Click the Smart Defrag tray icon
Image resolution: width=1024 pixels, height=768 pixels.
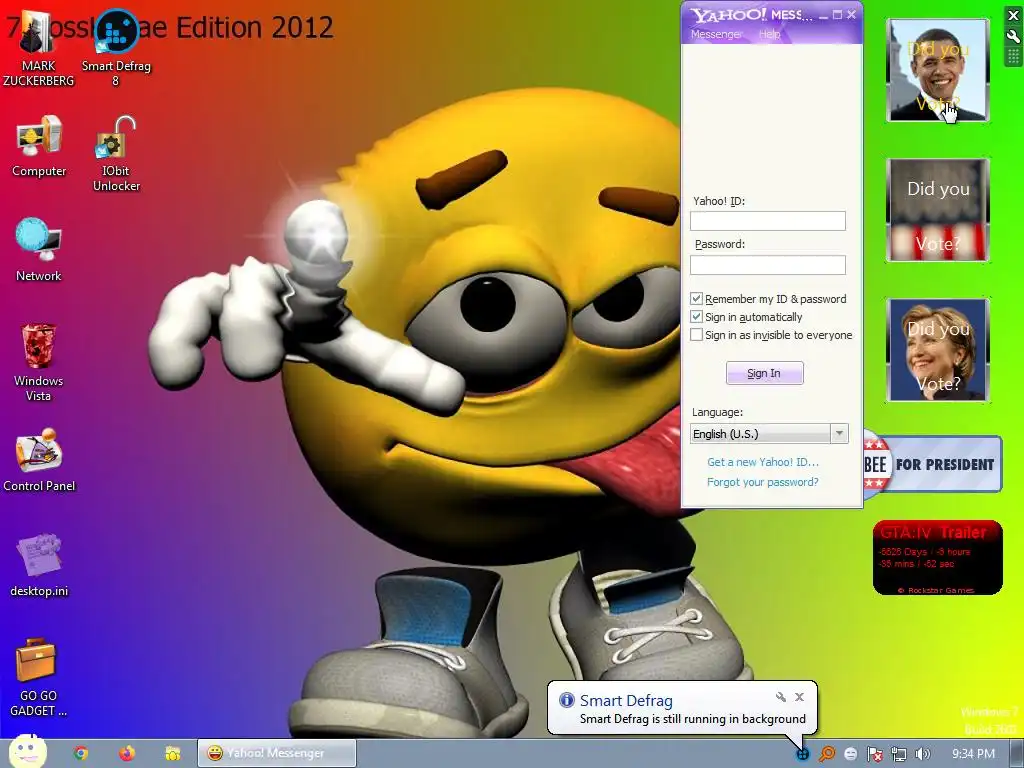[x=803, y=754]
